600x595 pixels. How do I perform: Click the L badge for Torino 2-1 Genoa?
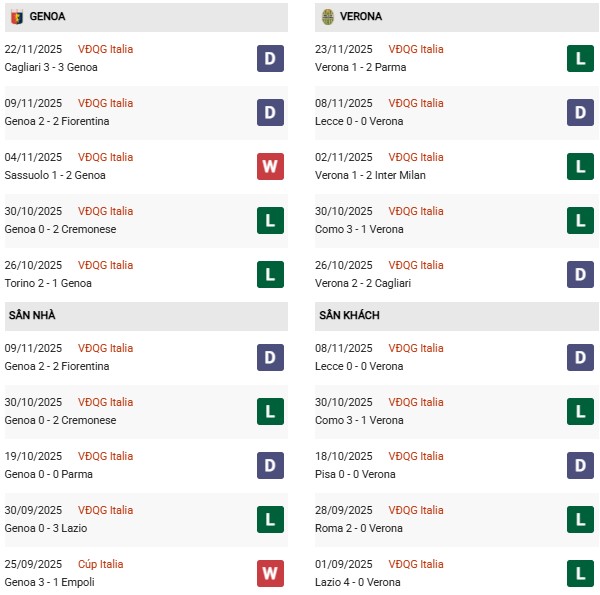[x=270, y=274]
